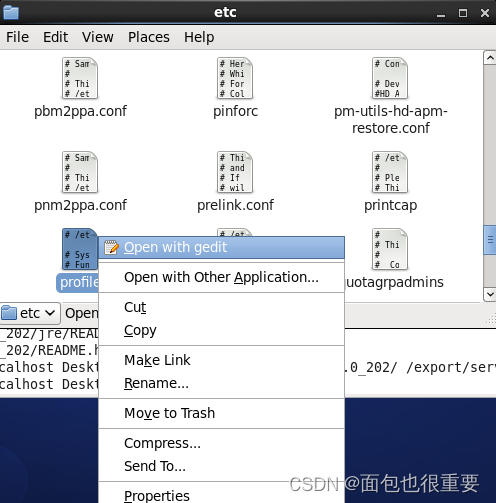Choose Move to Trash

coord(221,413)
